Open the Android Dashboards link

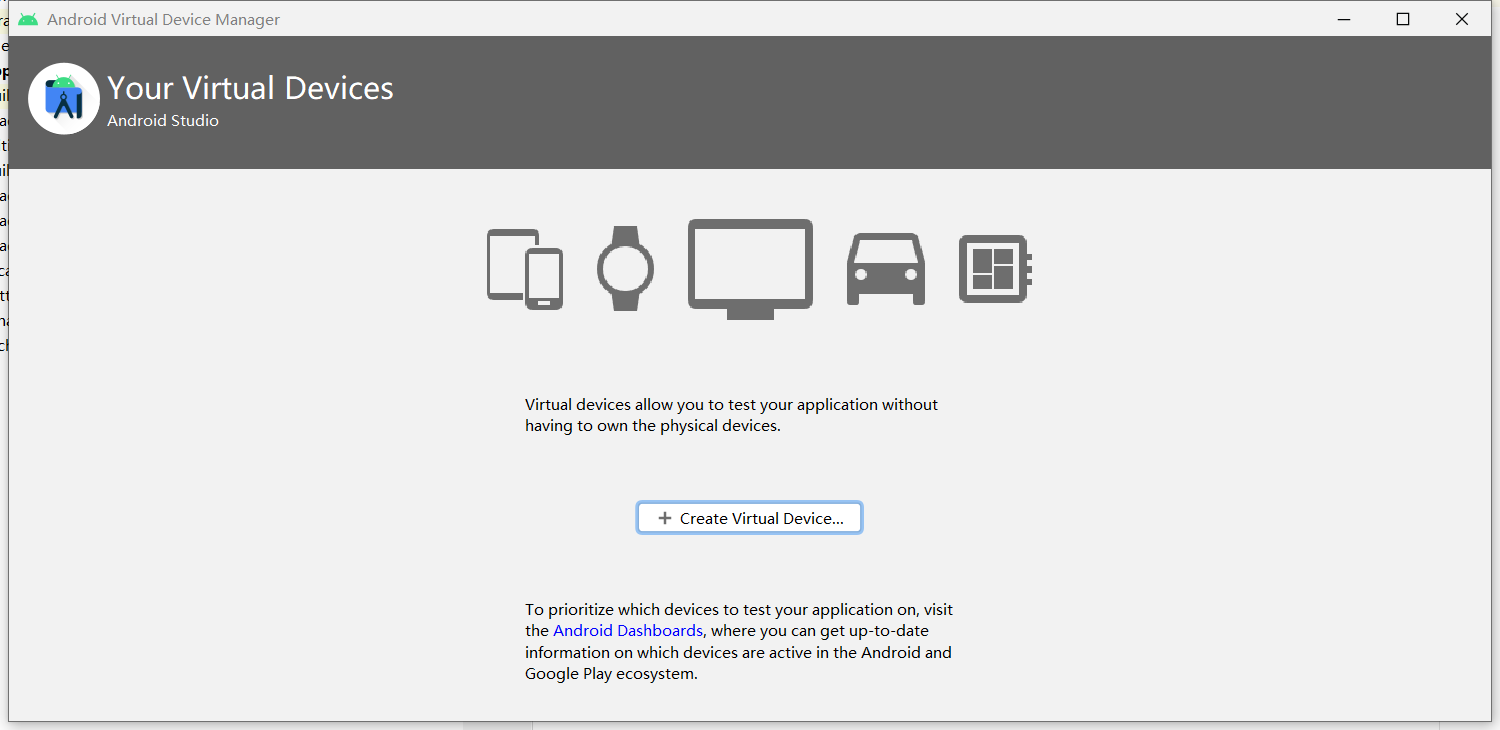[627, 631]
